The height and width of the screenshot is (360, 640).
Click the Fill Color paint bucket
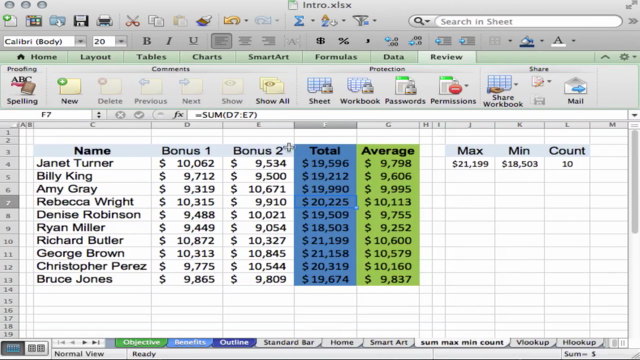tap(527, 41)
